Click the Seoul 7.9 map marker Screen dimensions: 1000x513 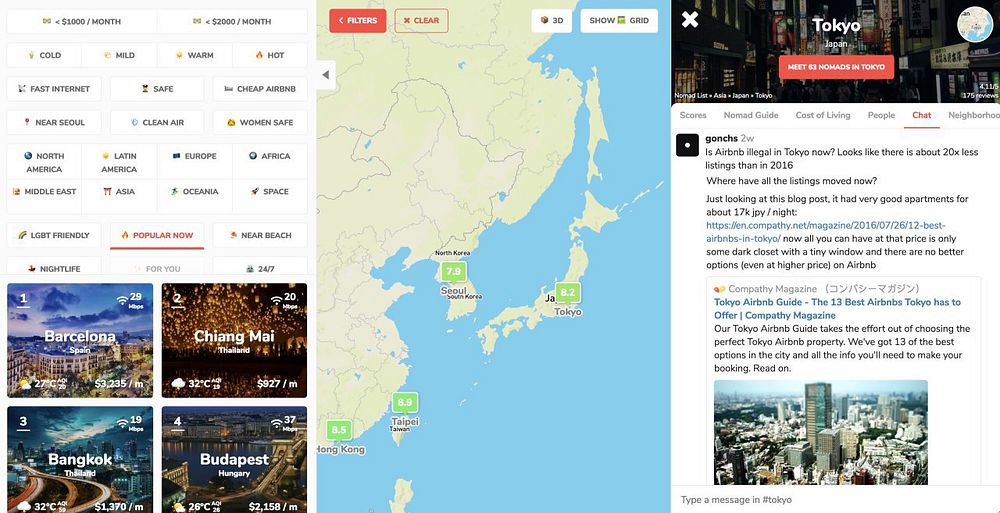pyautogui.click(x=453, y=272)
